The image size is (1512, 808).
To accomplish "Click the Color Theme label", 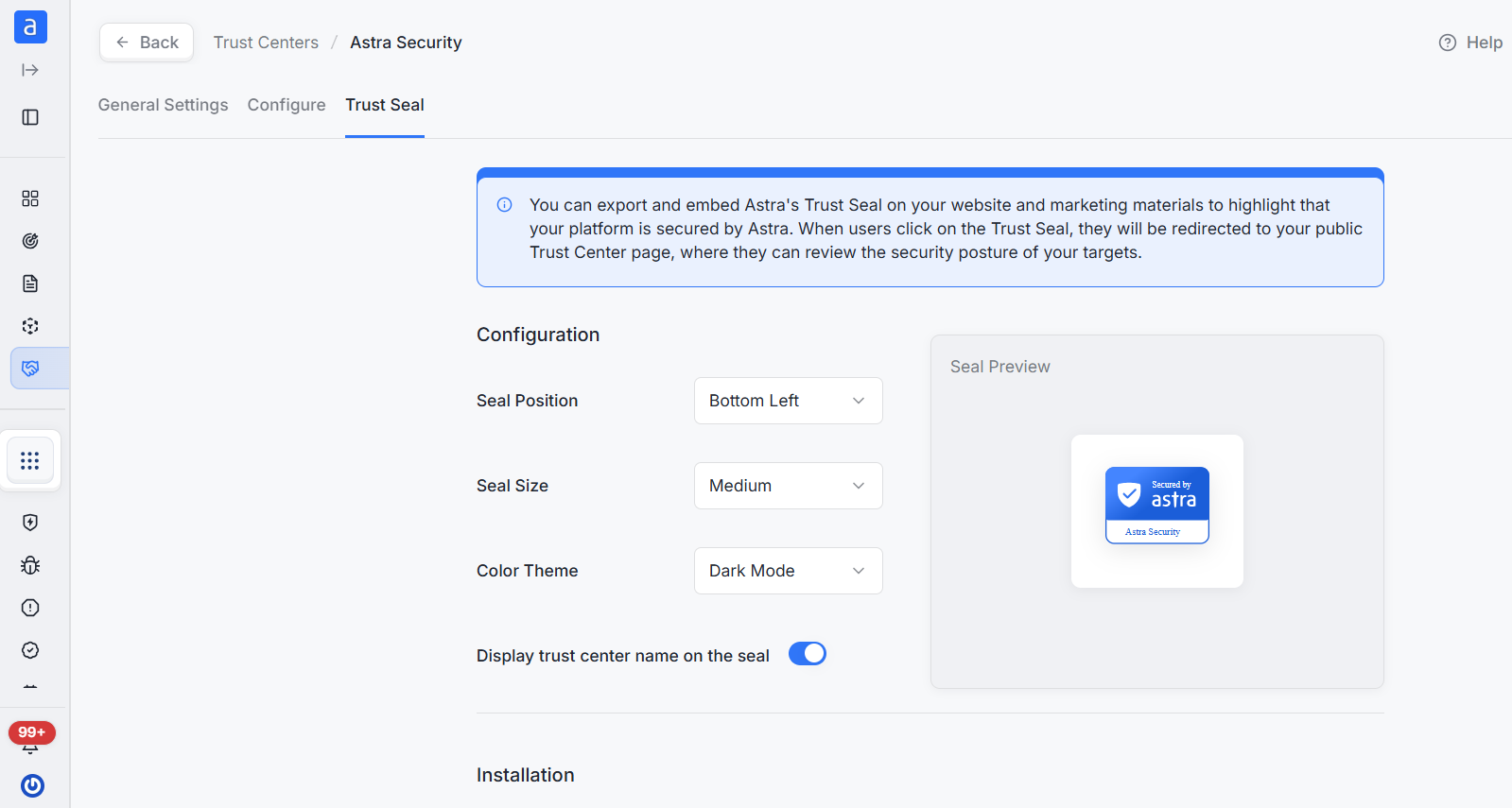I will (527, 571).
